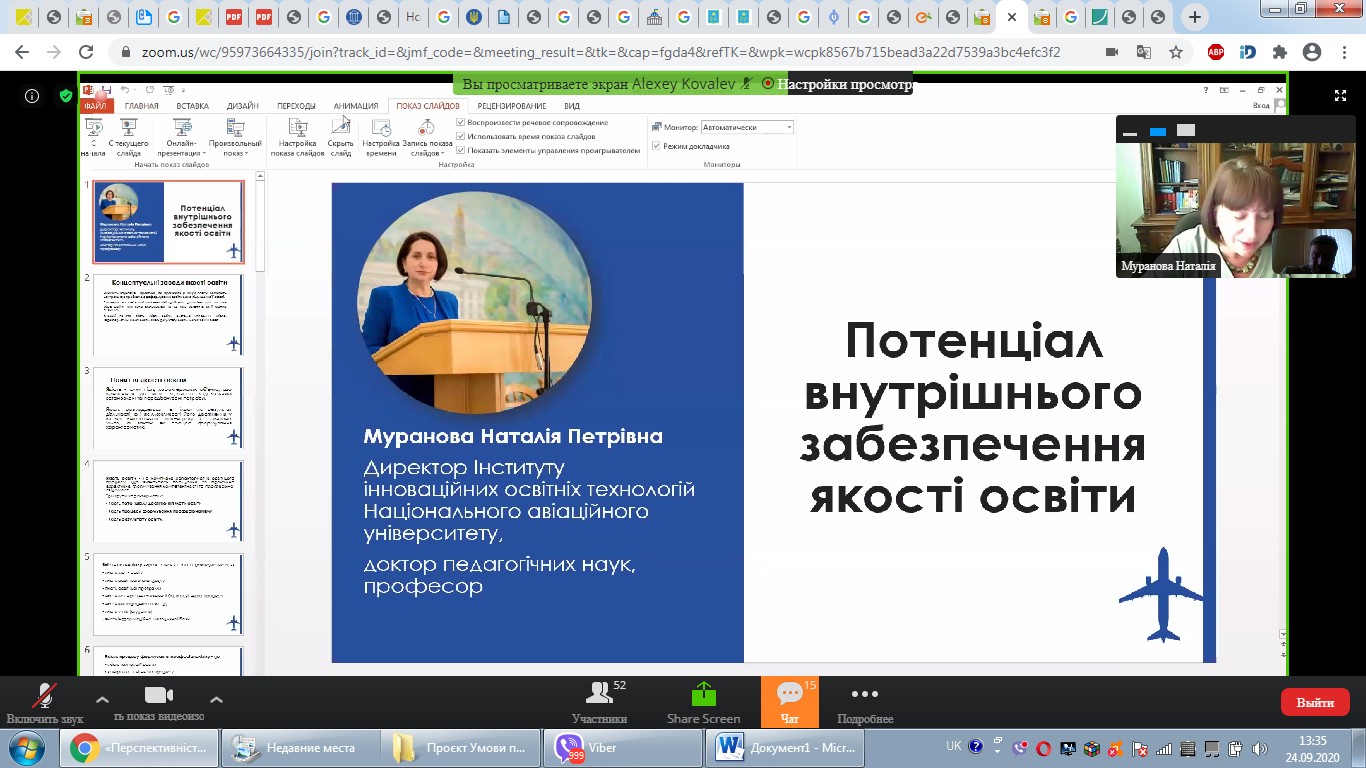Open the Подробнее three-dots menu

pos(864,696)
